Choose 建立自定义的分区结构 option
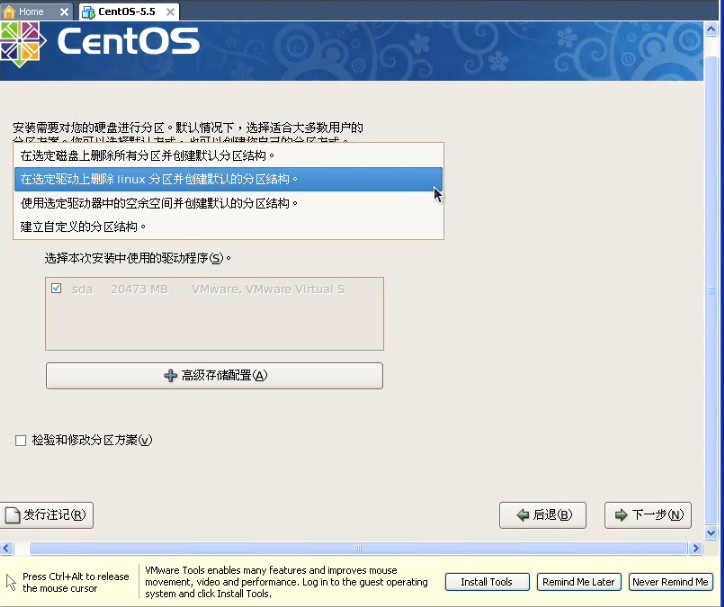724x607 pixels. click(229, 227)
